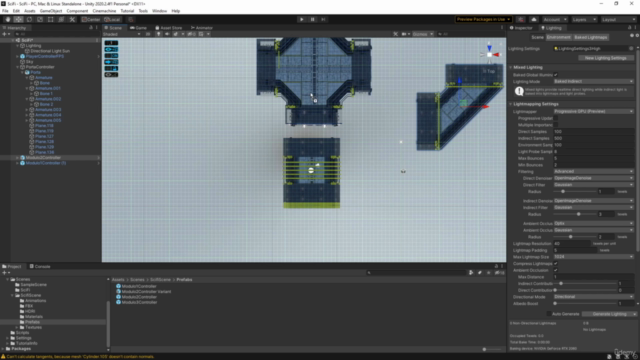Viewport: 640px width, 360px height.
Task: Open the Cinemachine menu
Action: [x=104, y=11]
